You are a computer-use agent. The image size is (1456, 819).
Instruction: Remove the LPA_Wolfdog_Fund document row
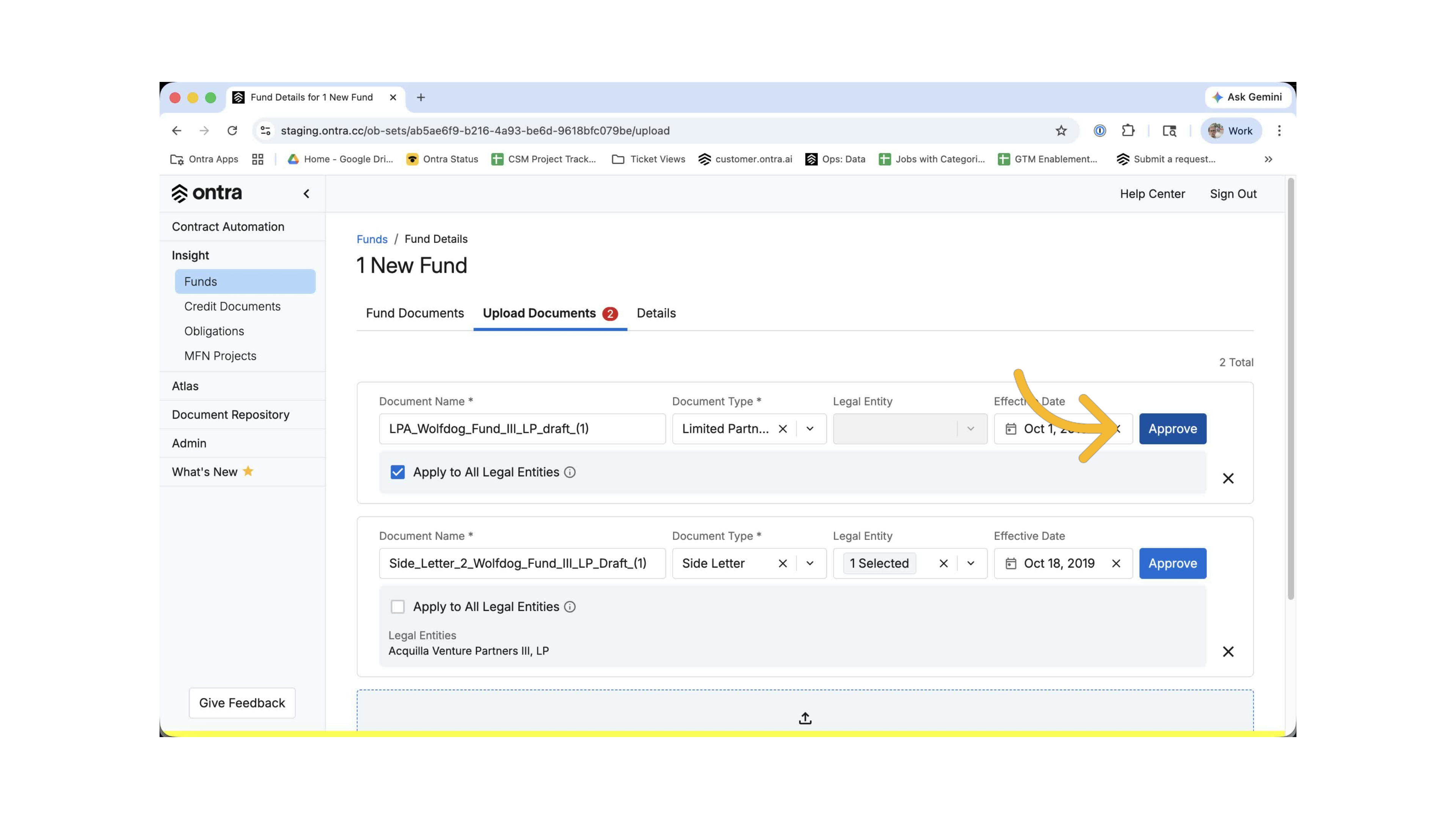pyautogui.click(x=1228, y=479)
